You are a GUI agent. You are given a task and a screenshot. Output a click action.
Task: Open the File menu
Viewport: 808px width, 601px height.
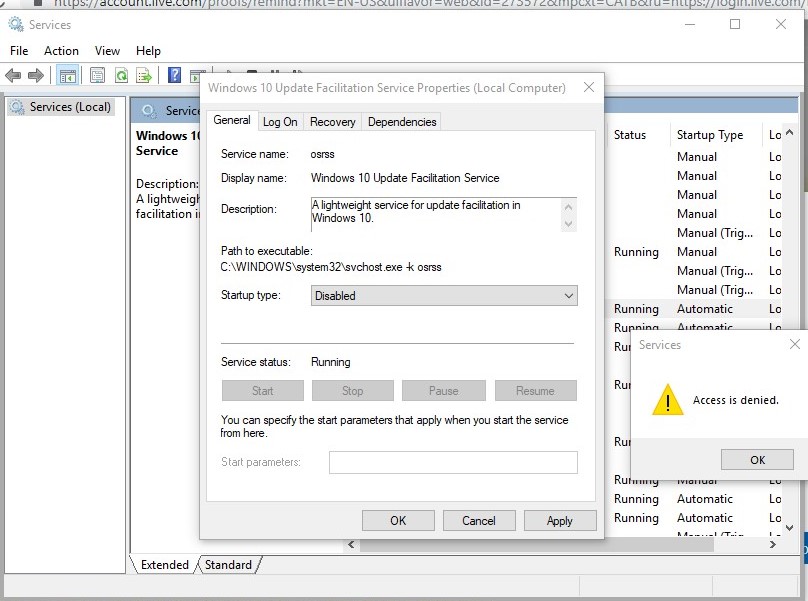pyautogui.click(x=19, y=51)
